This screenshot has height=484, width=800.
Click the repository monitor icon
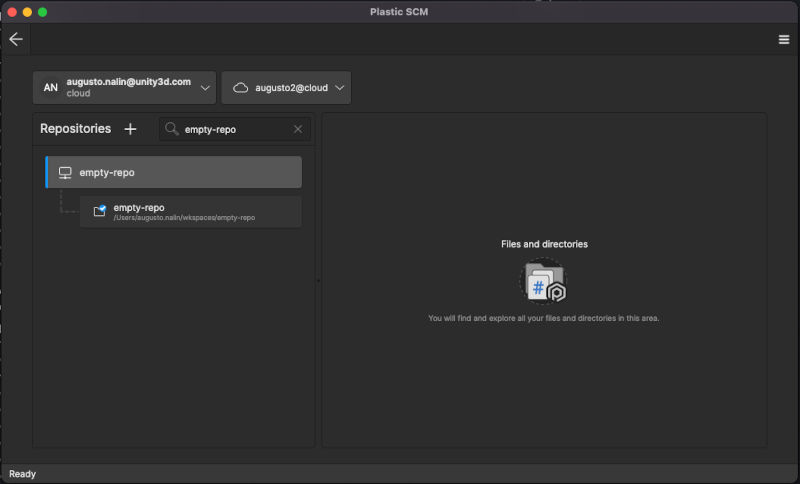pyautogui.click(x=65, y=173)
